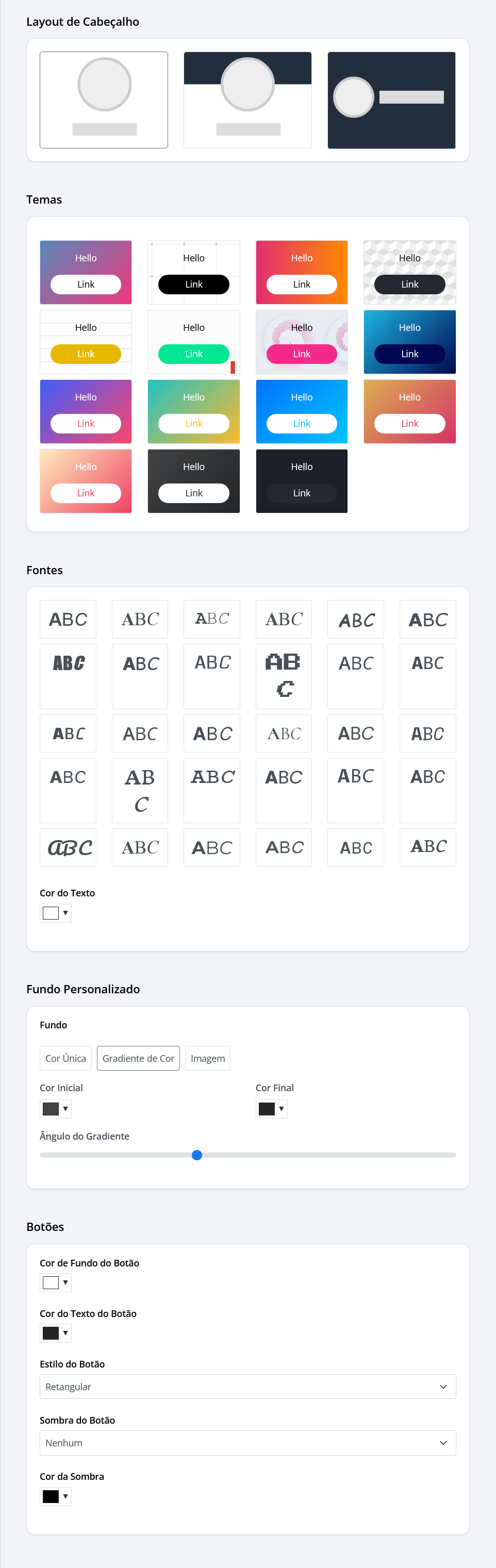Switch to Gradiente de Cor background

pyautogui.click(x=138, y=1058)
